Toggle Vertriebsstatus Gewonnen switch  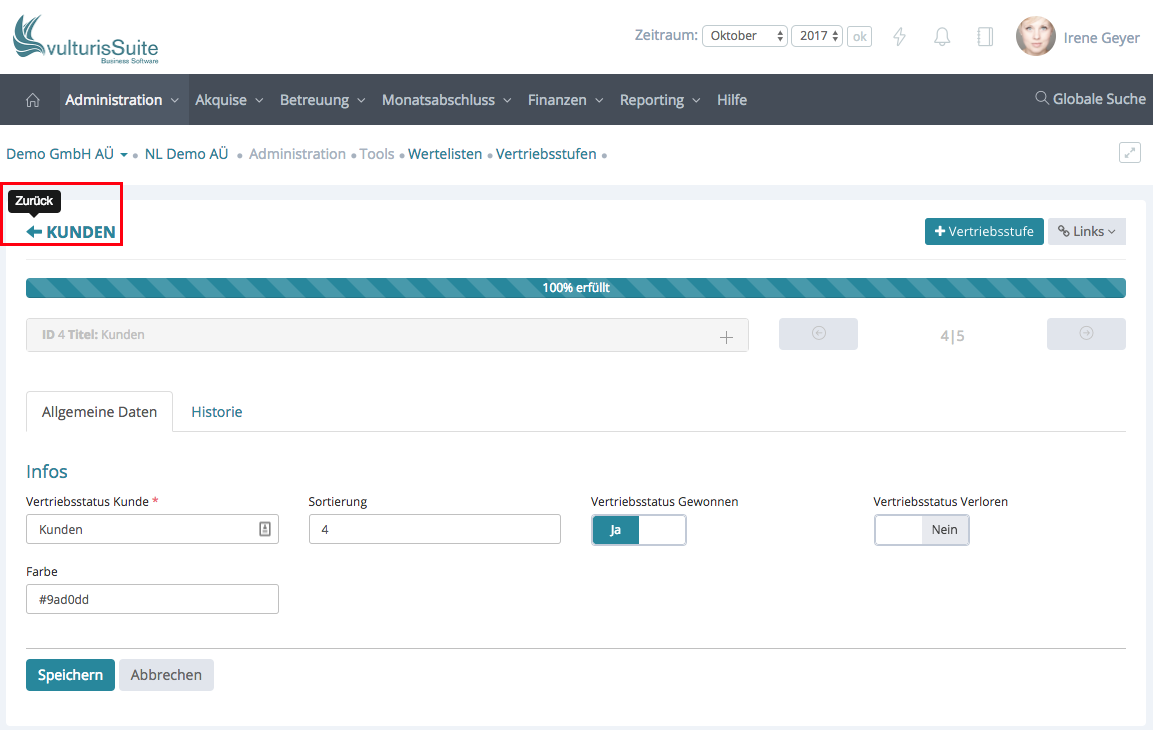pyautogui.click(x=639, y=530)
